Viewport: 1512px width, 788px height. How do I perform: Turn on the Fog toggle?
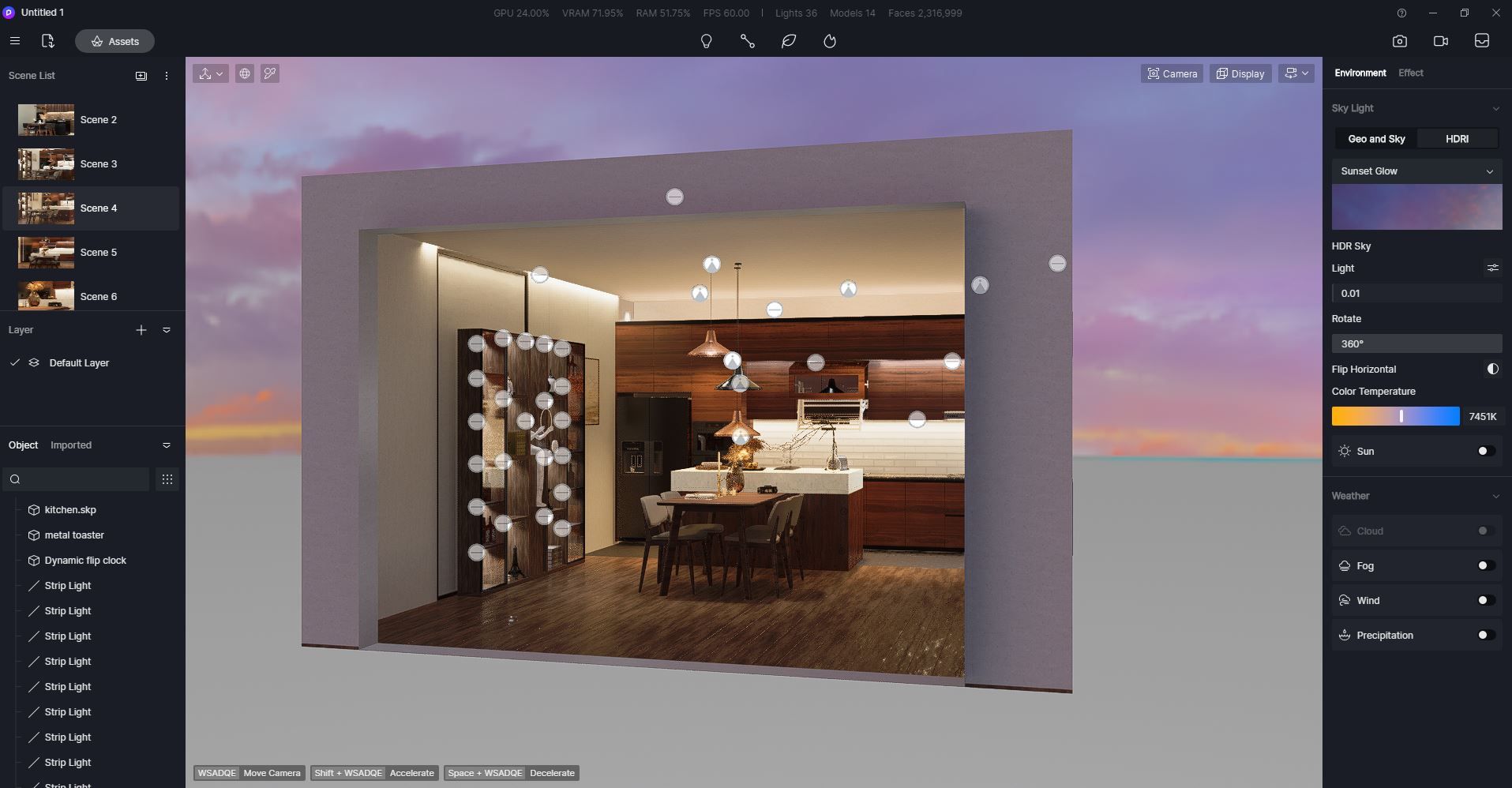point(1486,566)
